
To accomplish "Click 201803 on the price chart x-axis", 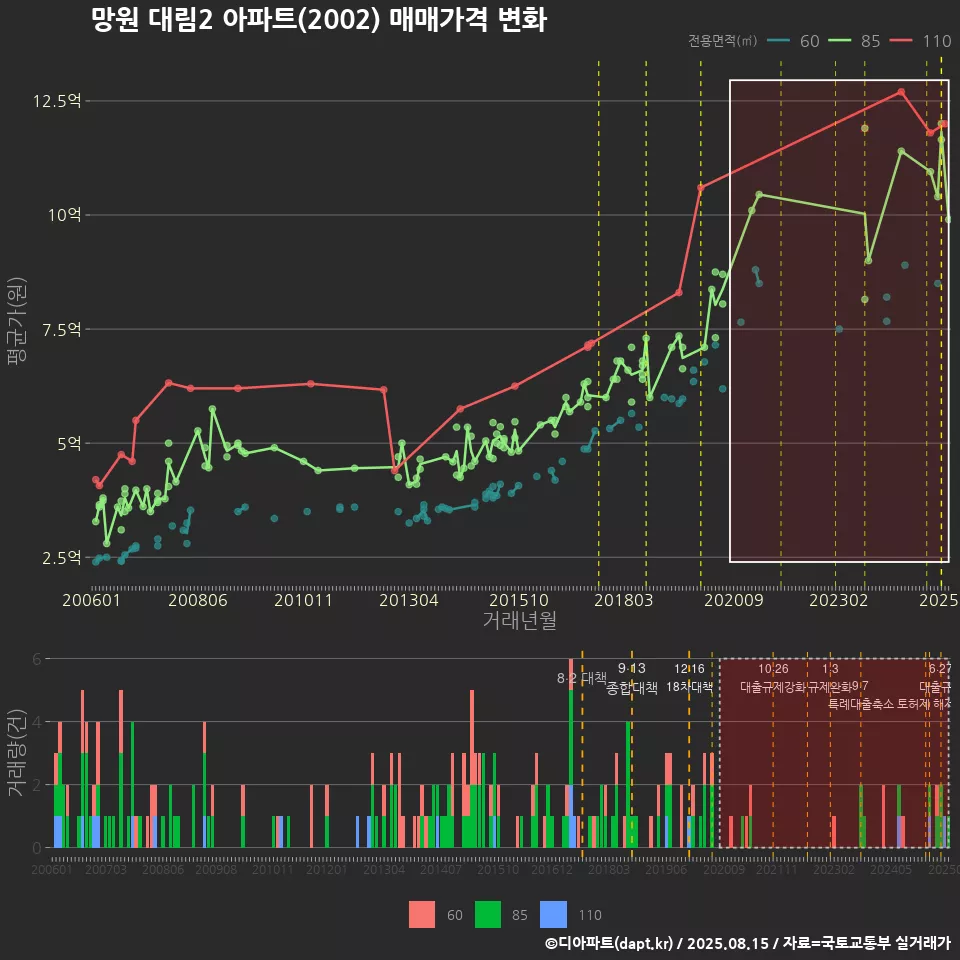I will [x=624, y=600].
